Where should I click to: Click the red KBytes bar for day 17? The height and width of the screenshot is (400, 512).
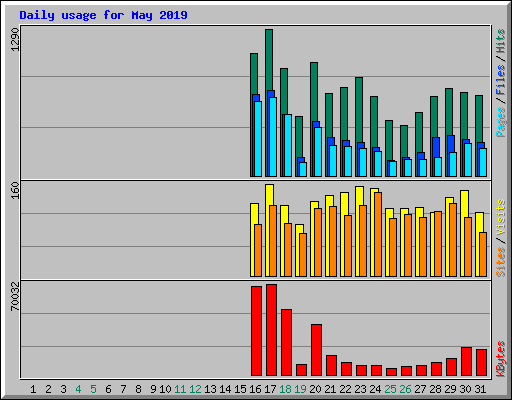(x=271, y=330)
